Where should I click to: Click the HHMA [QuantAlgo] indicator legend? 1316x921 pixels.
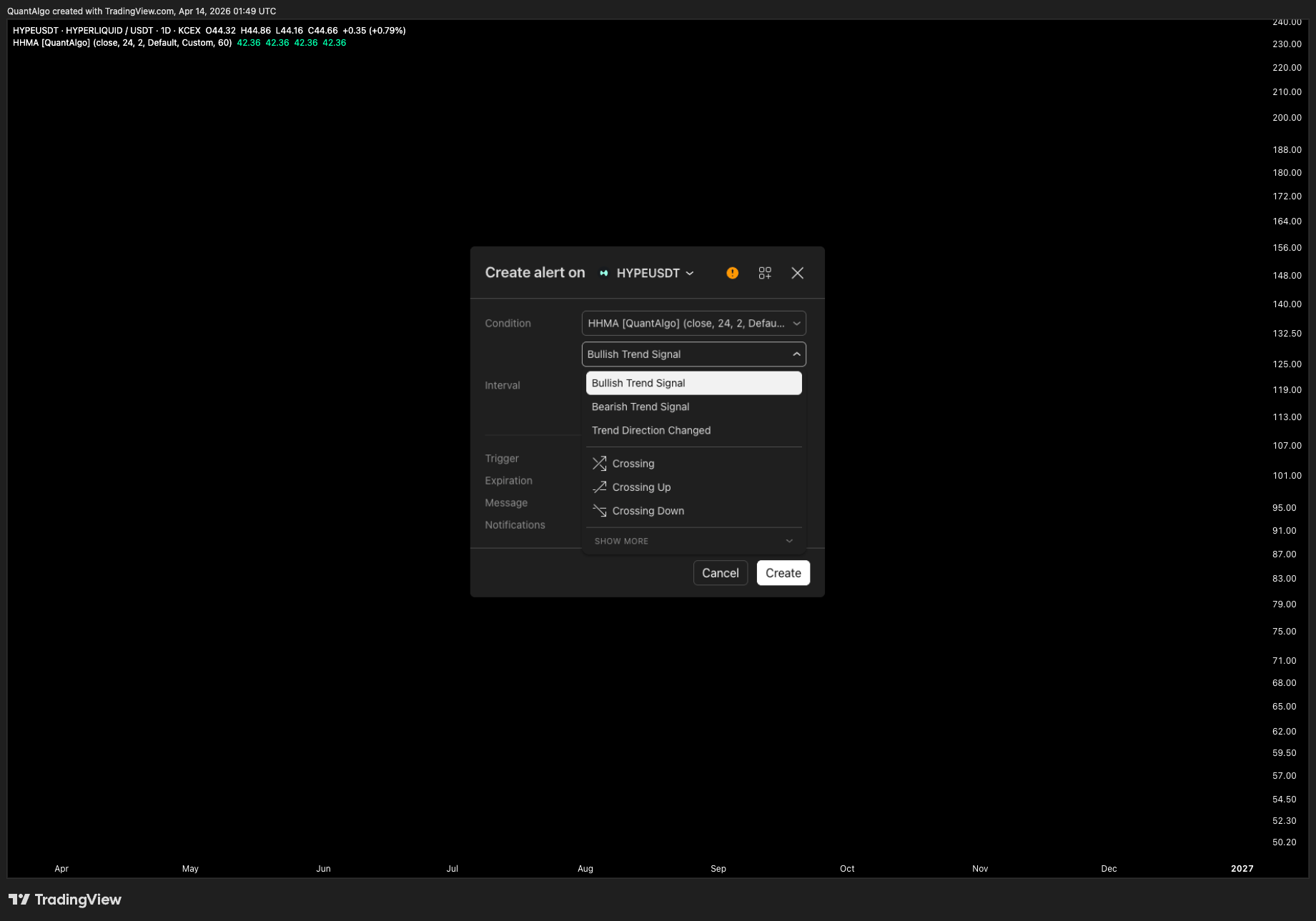pyautogui.click(x=122, y=43)
